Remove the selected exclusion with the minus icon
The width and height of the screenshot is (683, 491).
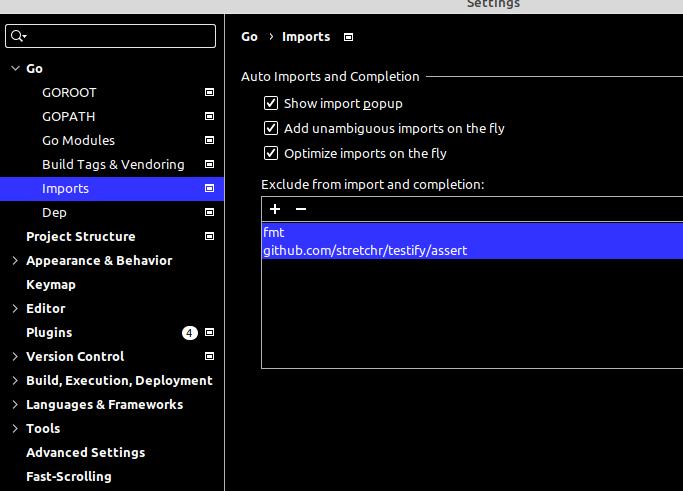click(x=301, y=209)
